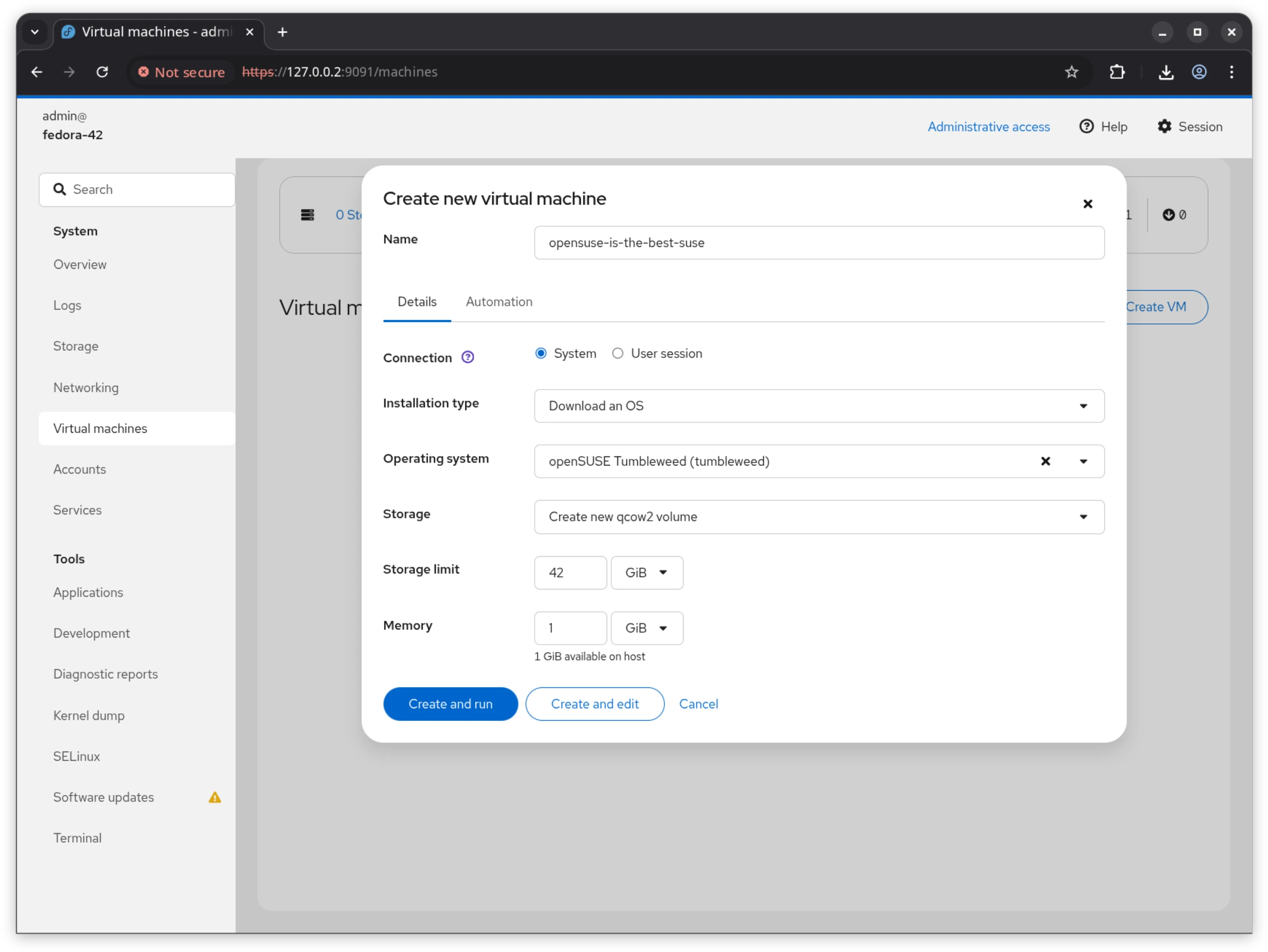The height and width of the screenshot is (952, 1268).
Task: Clear the openSUSE Tumbleweed operating system selection
Action: click(1046, 461)
